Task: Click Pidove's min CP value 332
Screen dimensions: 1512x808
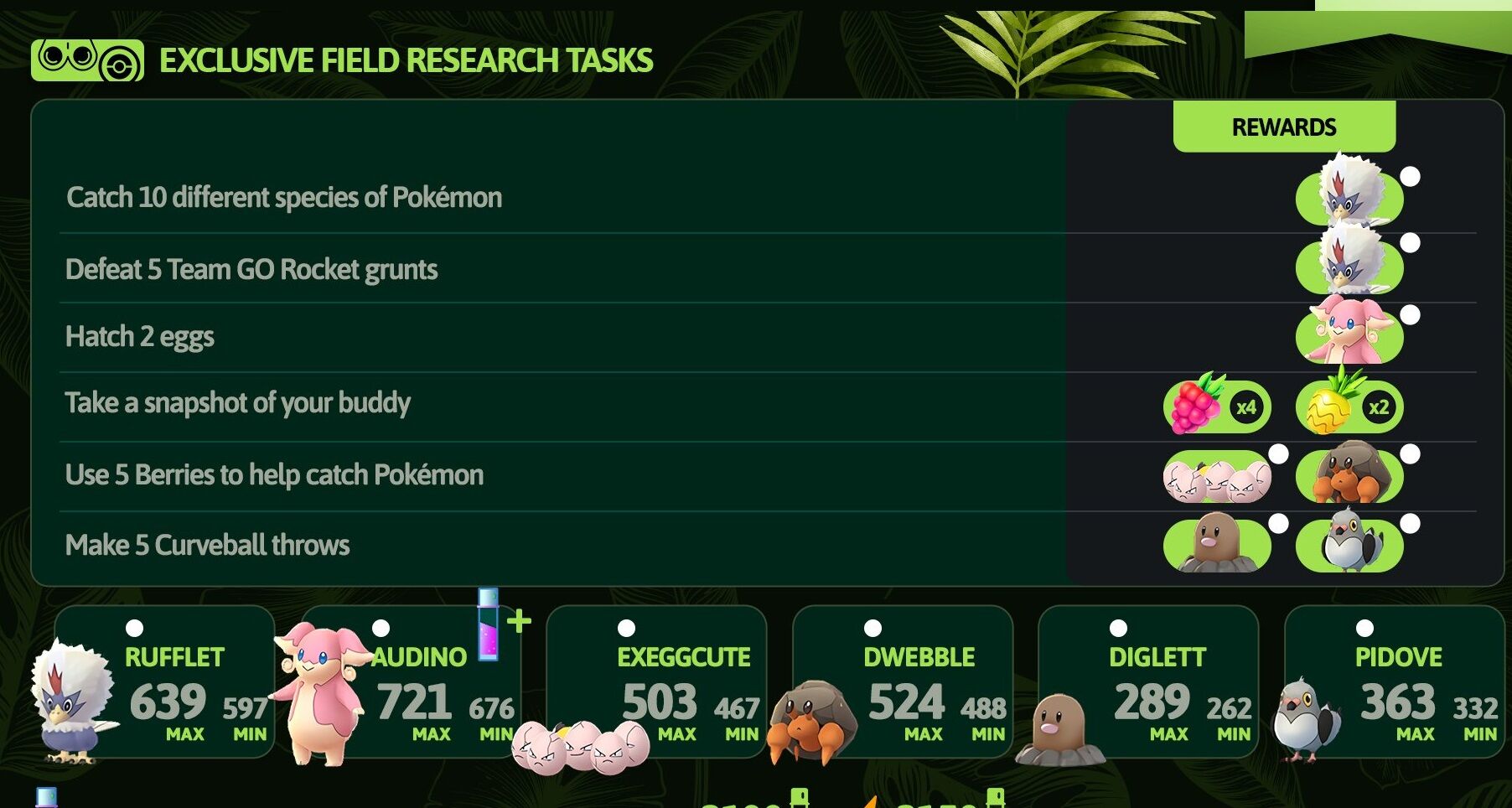Action: pyautogui.click(x=1475, y=708)
